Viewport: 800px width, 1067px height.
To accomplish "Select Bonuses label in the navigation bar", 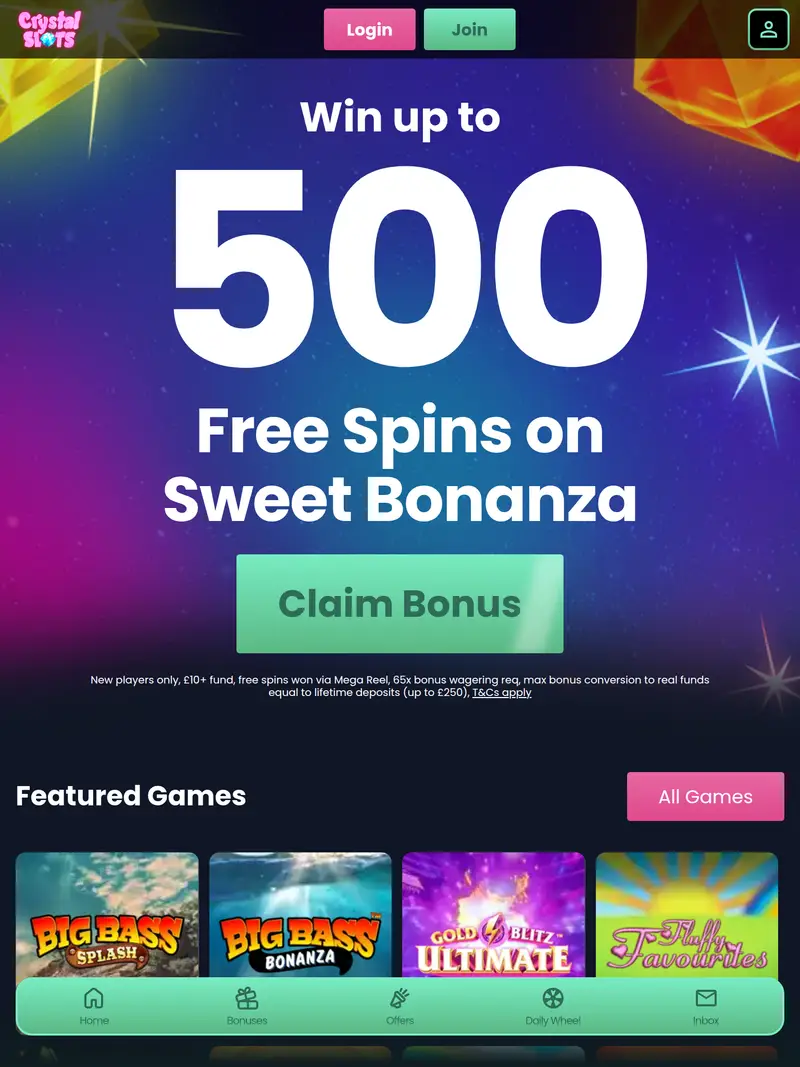I will pos(246,1020).
